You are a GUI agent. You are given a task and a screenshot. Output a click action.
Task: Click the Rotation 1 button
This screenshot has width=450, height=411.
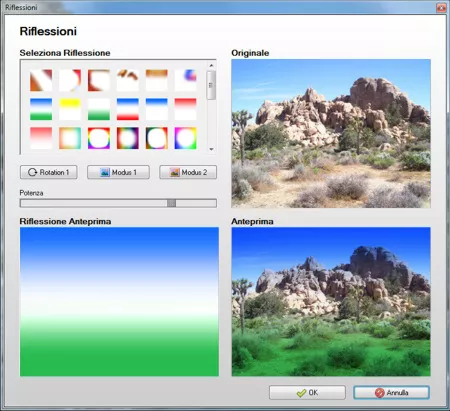coord(49,172)
